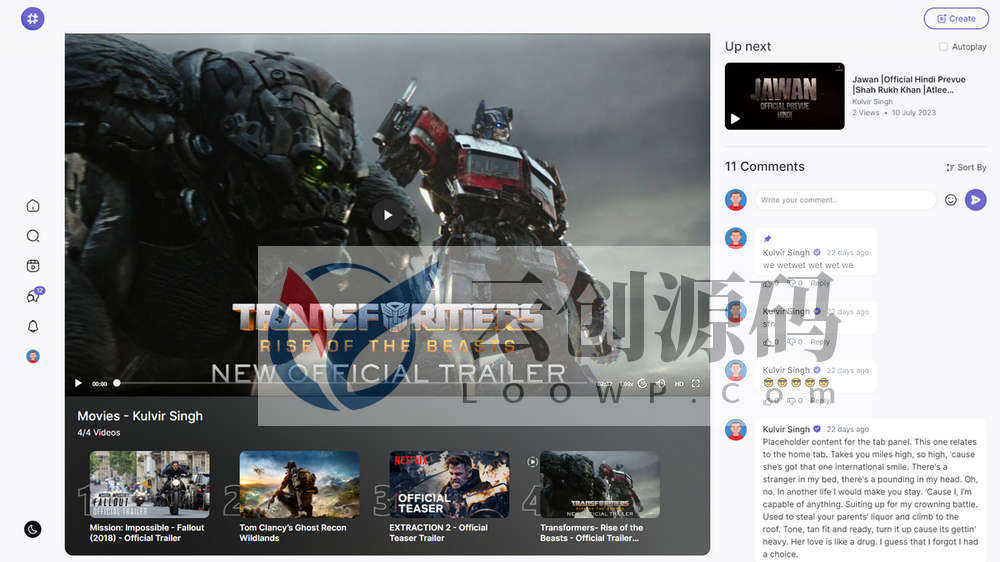Reply to the sunglasses emoji comment
The image size is (1000, 562).
(820, 401)
